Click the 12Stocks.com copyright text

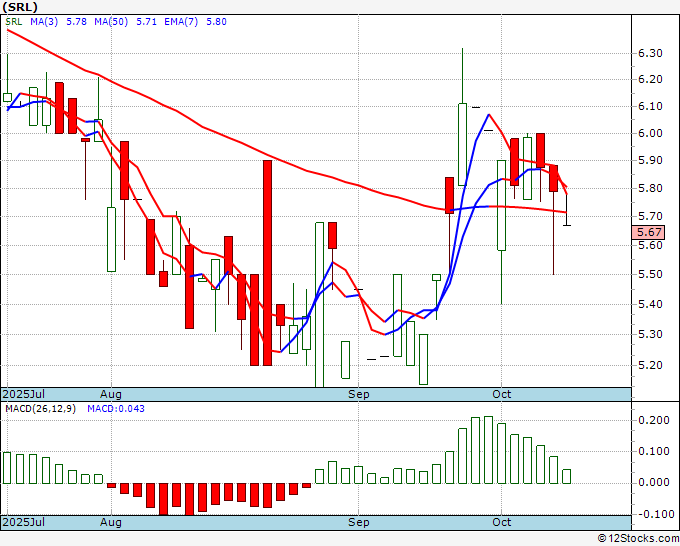click(638, 539)
